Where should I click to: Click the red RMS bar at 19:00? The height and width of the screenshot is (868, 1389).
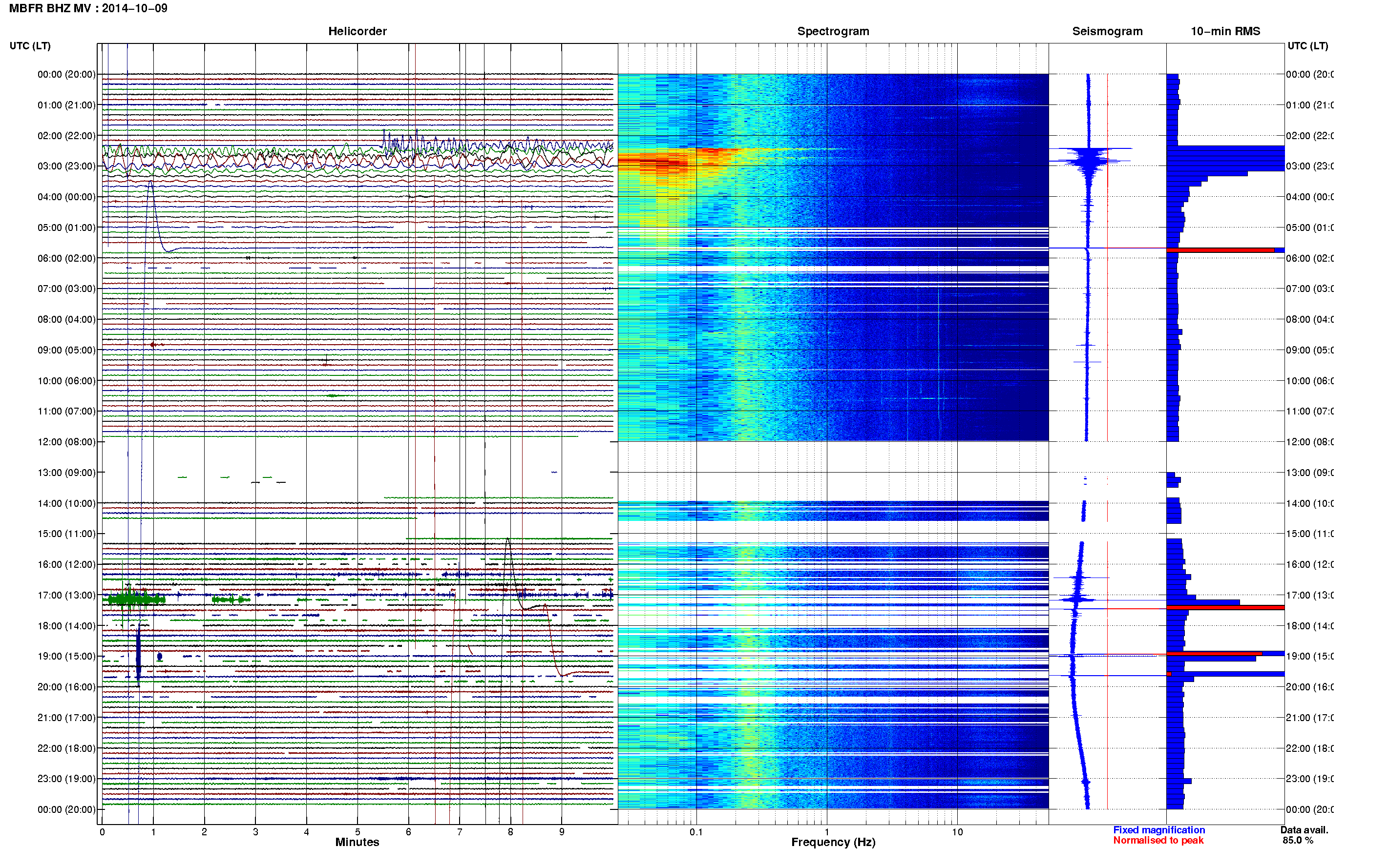coord(1214,653)
